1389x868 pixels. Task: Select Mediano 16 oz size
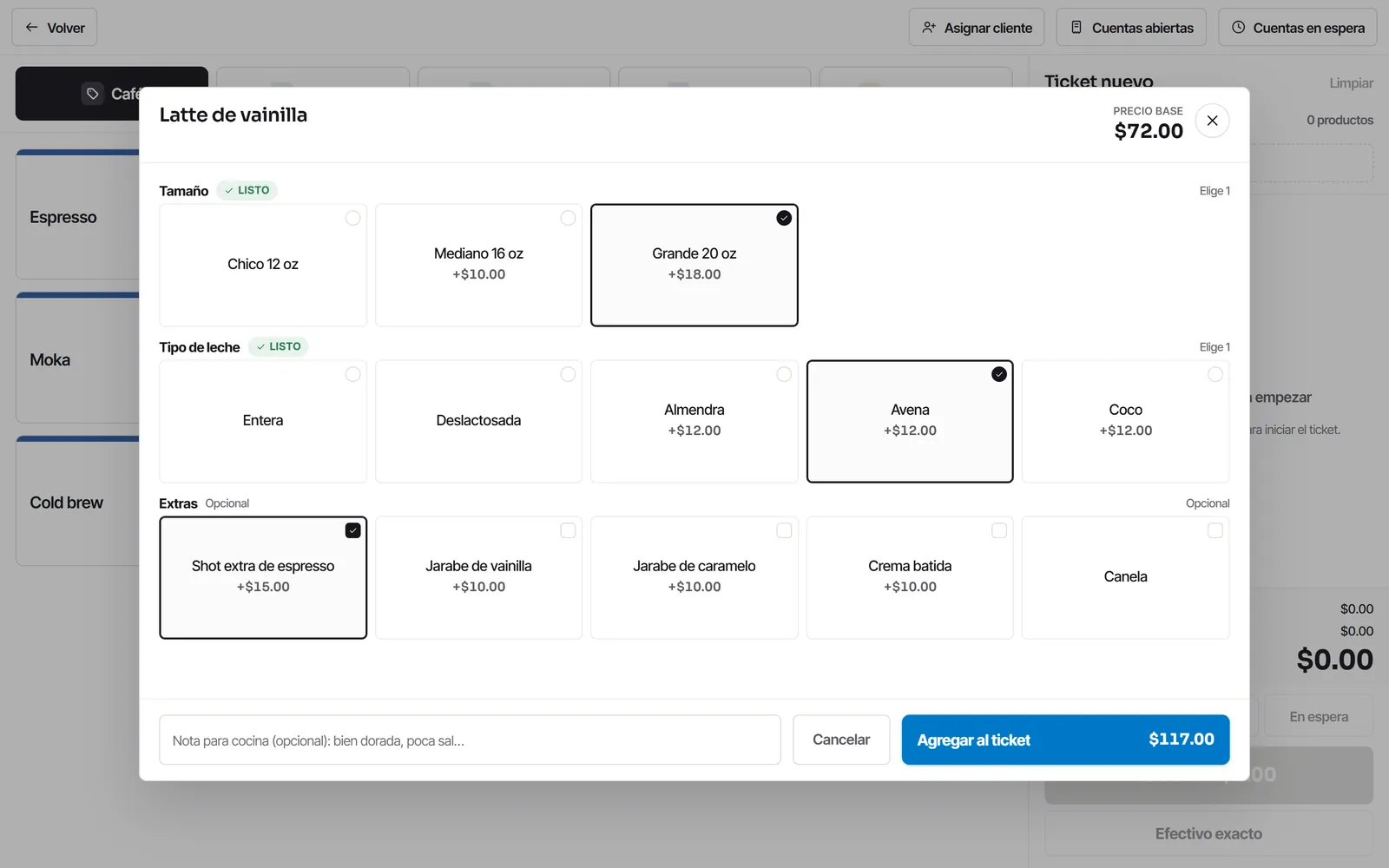(478, 266)
